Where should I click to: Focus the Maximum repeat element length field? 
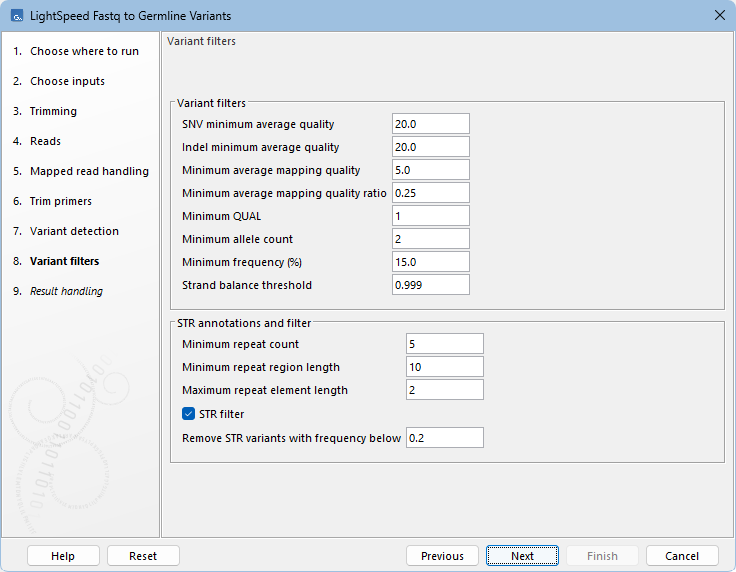pyautogui.click(x=445, y=390)
